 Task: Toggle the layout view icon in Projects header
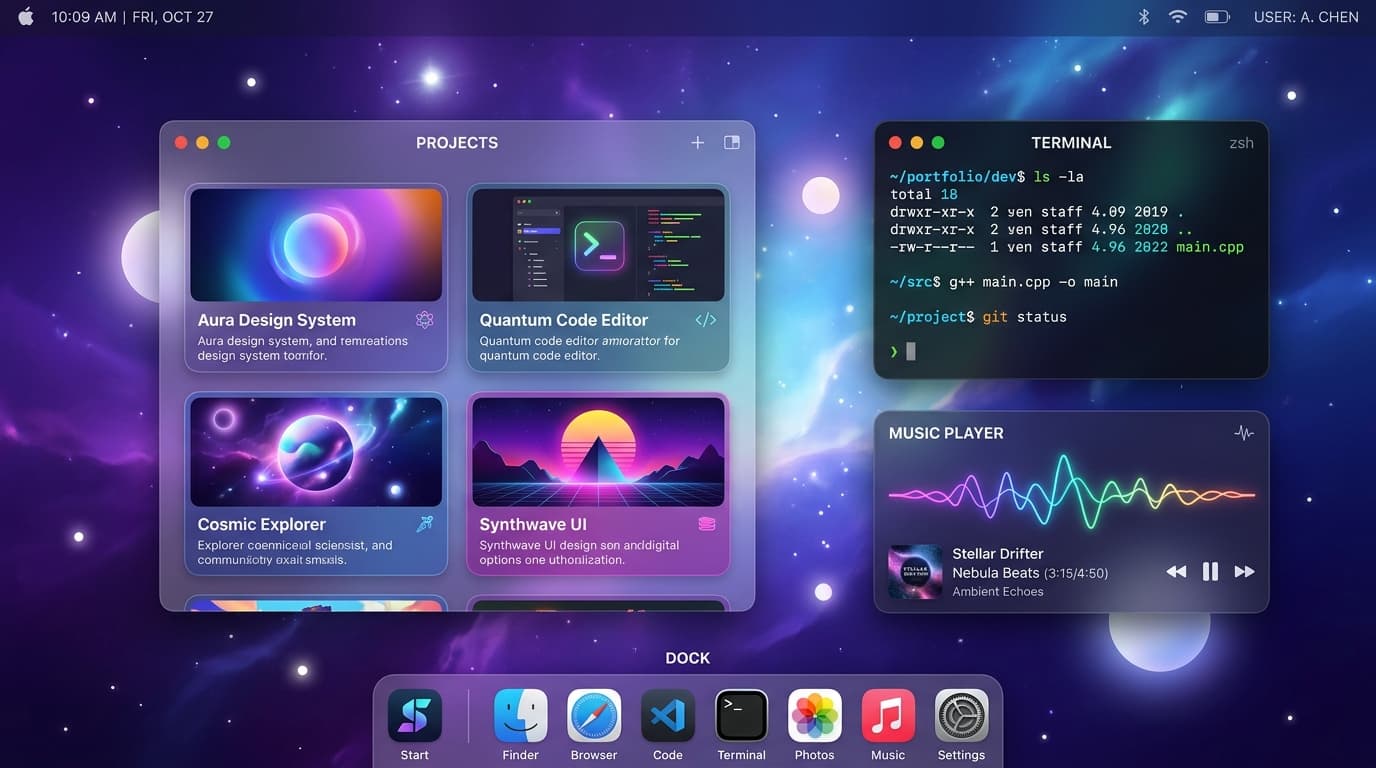coord(732,143)
